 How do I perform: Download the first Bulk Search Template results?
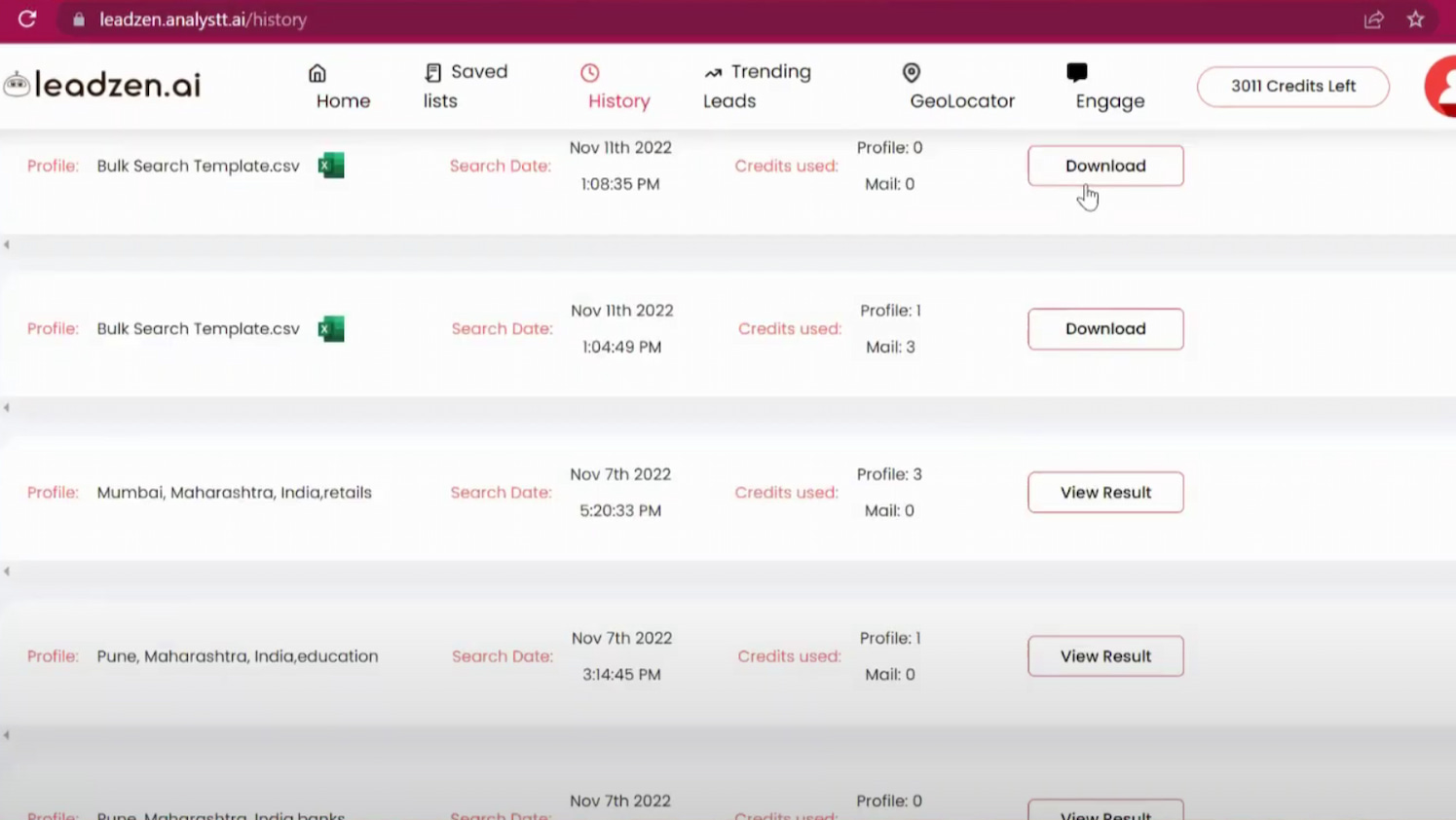click(1105, 166)
